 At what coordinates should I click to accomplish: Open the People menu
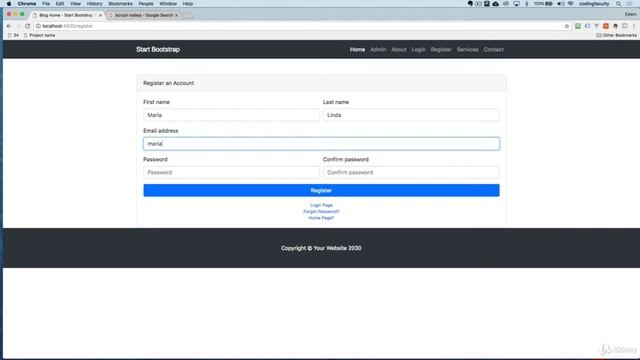coord(146,4)
